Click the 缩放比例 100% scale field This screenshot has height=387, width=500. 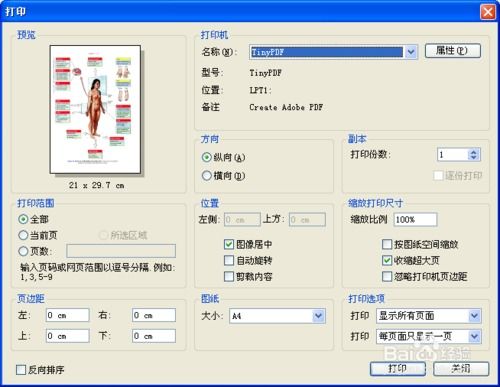point(415,219)
